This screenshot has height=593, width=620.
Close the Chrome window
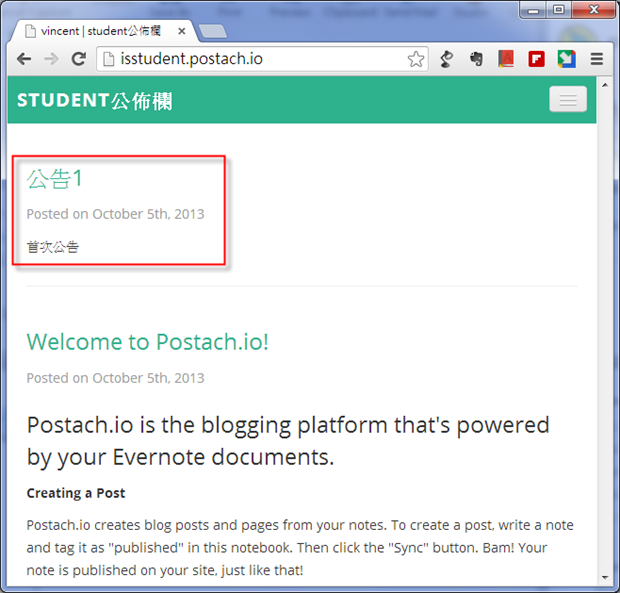pos(594,10)
